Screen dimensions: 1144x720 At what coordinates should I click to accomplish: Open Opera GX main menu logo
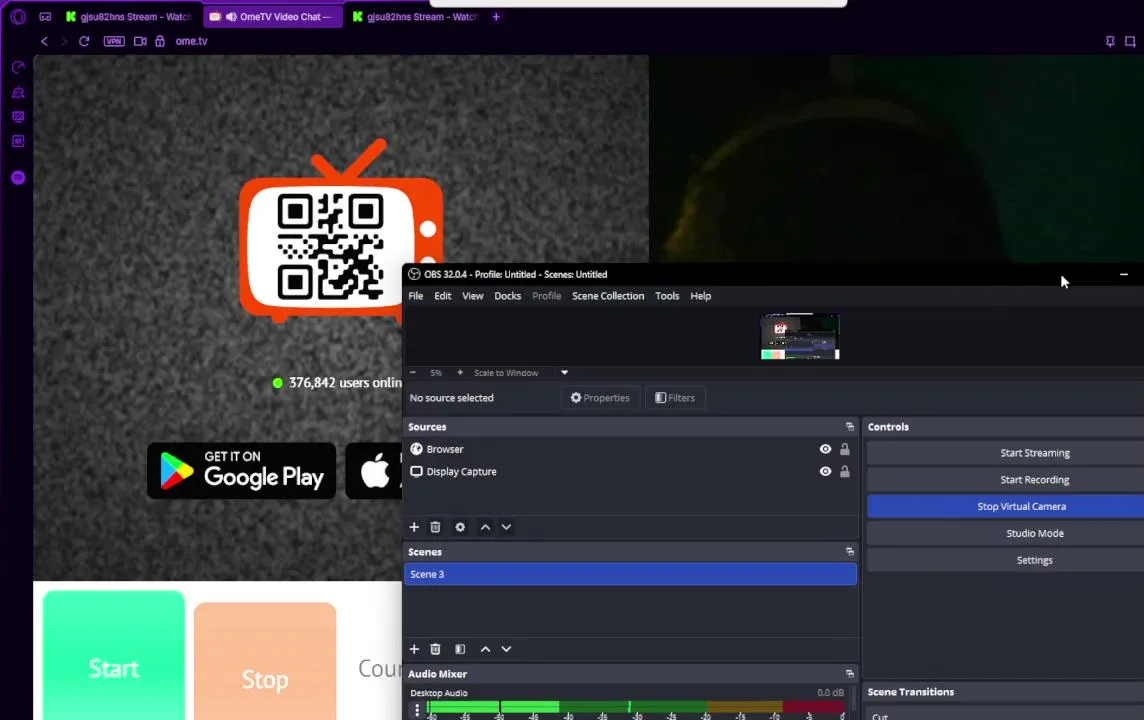pyautogui.click(x=18, y=16)
